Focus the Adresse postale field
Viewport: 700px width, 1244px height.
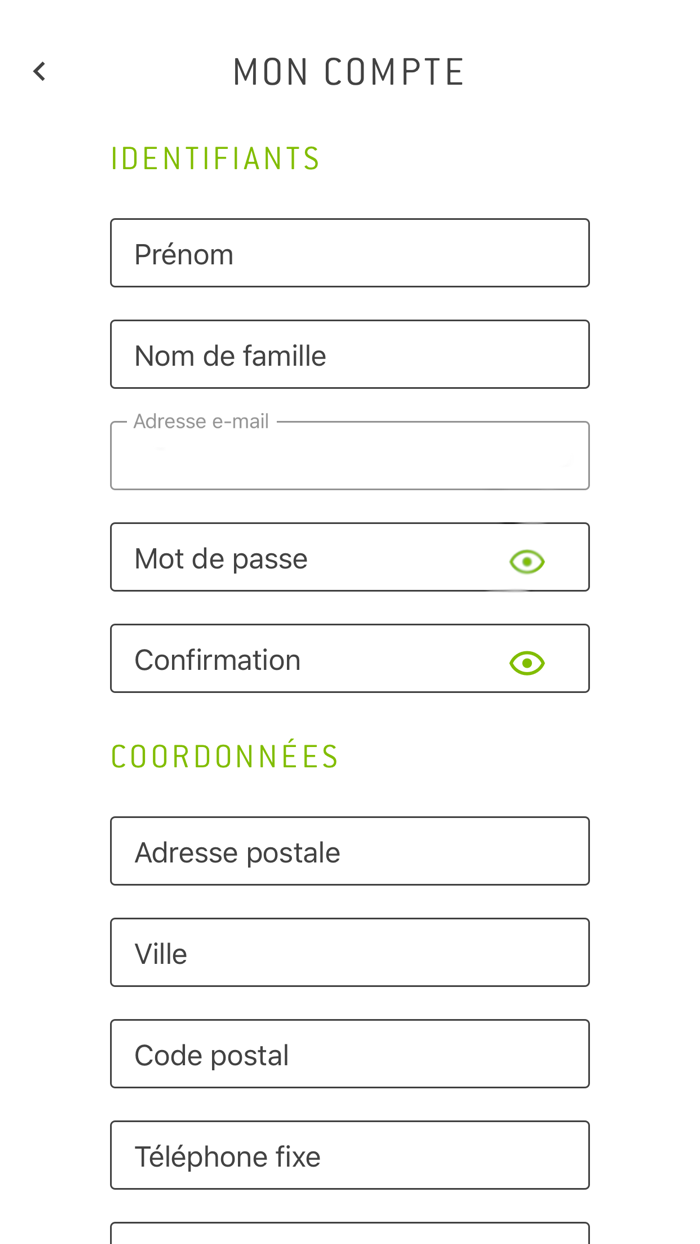tap(350, 852)
